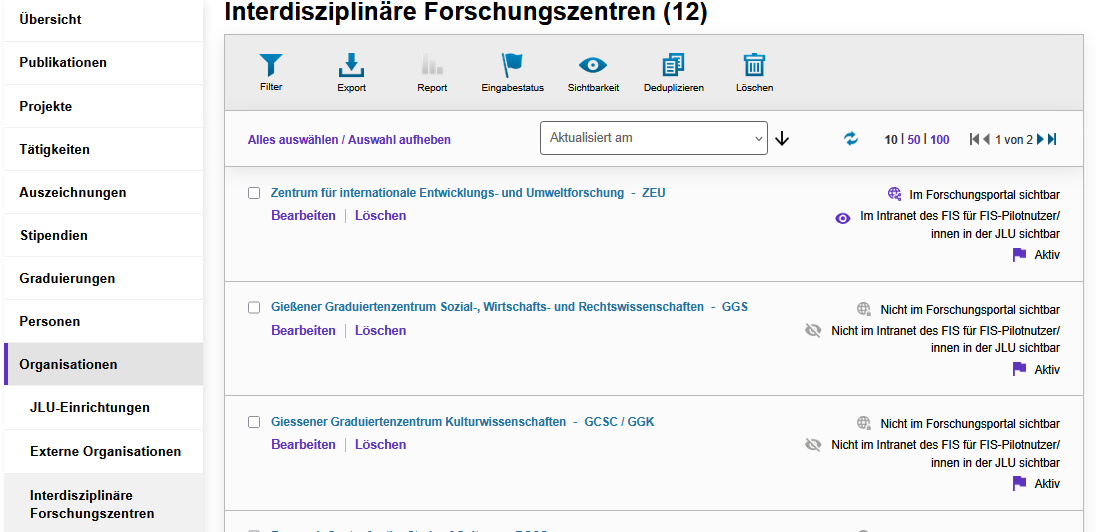This screenshot has height=532, width=1096.
Task: Check the ZEU entry checkbox
Action: tap(254, 193)
